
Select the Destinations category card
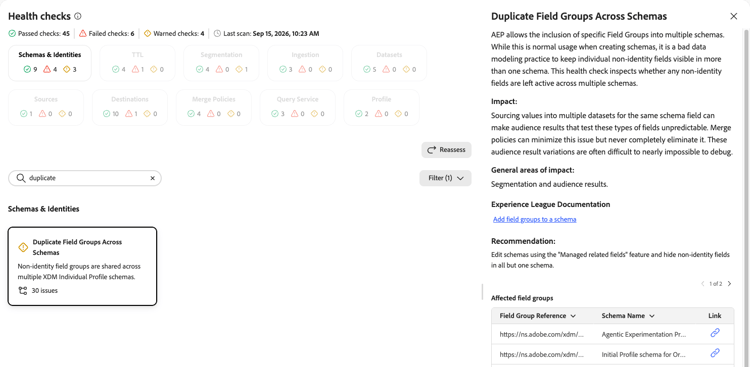[x=130, y=108]
